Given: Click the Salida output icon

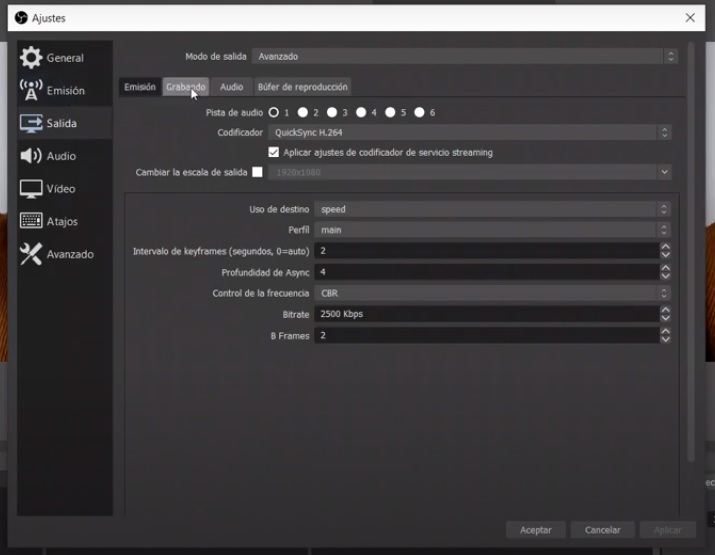Looking at the screenshot, I should [x=31, y=123].
